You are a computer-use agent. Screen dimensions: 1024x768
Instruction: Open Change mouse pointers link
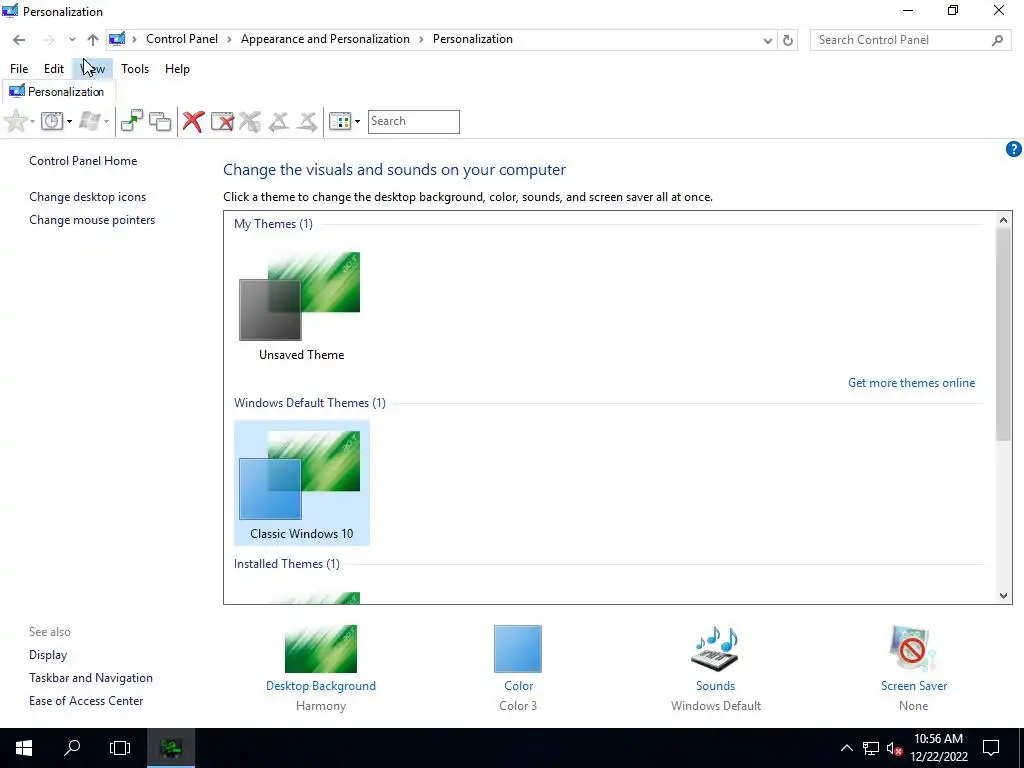point(92,220)
